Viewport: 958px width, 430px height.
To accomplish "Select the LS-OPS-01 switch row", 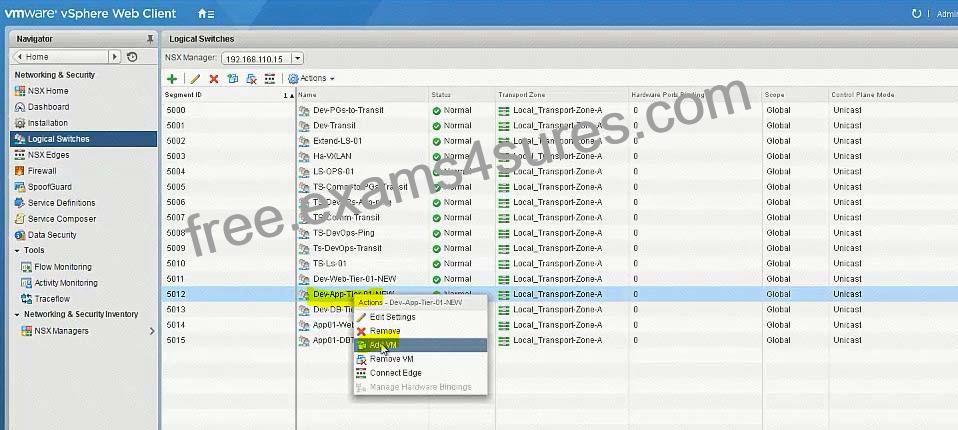I will (560, 172).
